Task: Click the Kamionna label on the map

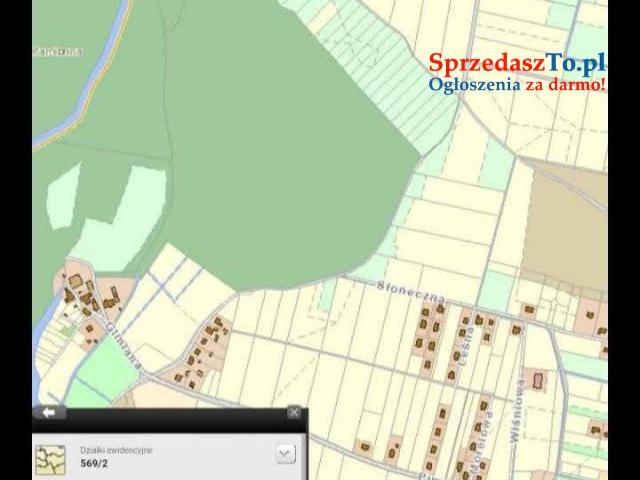Action: point(58,50)
